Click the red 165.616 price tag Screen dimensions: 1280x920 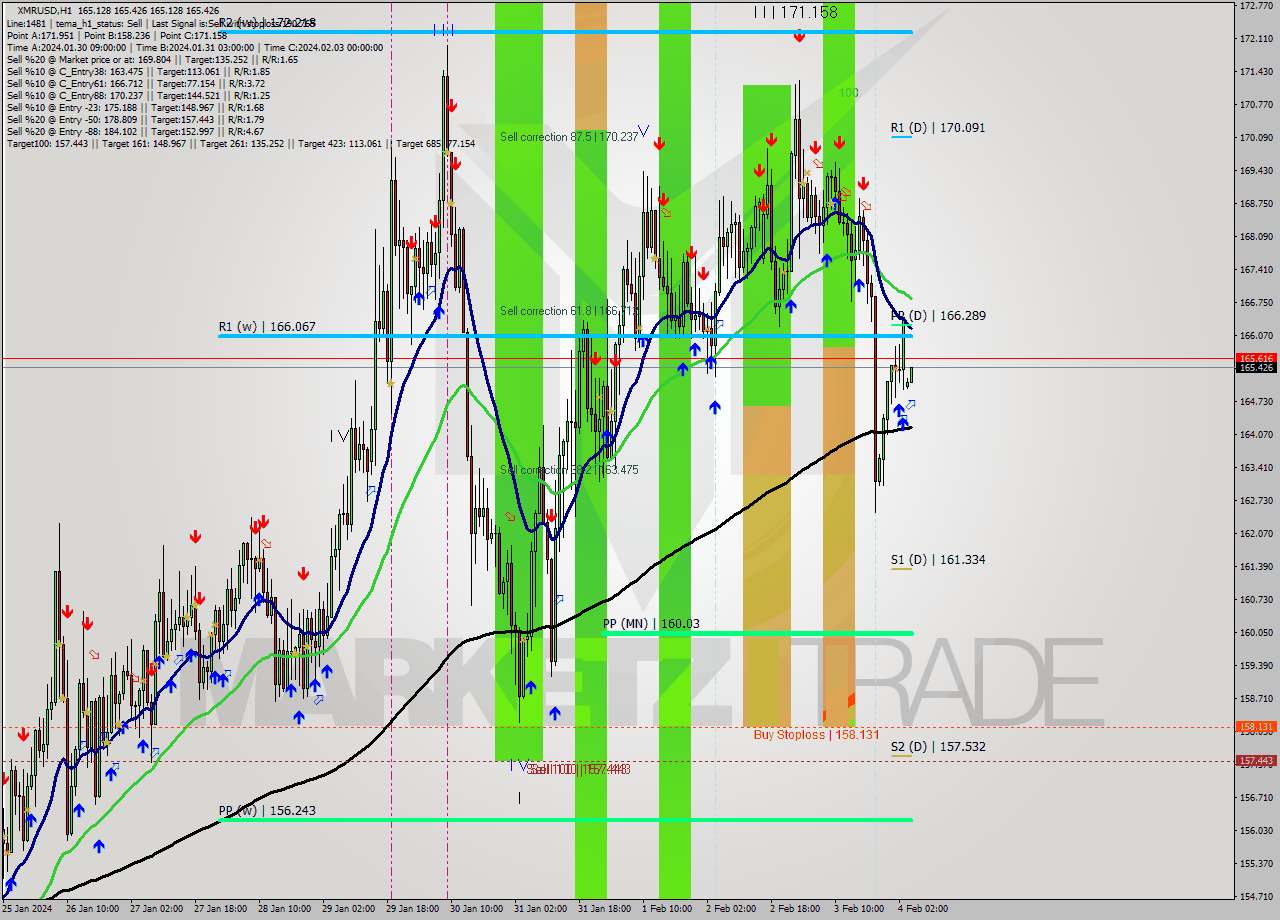(x=1256, y=358)
